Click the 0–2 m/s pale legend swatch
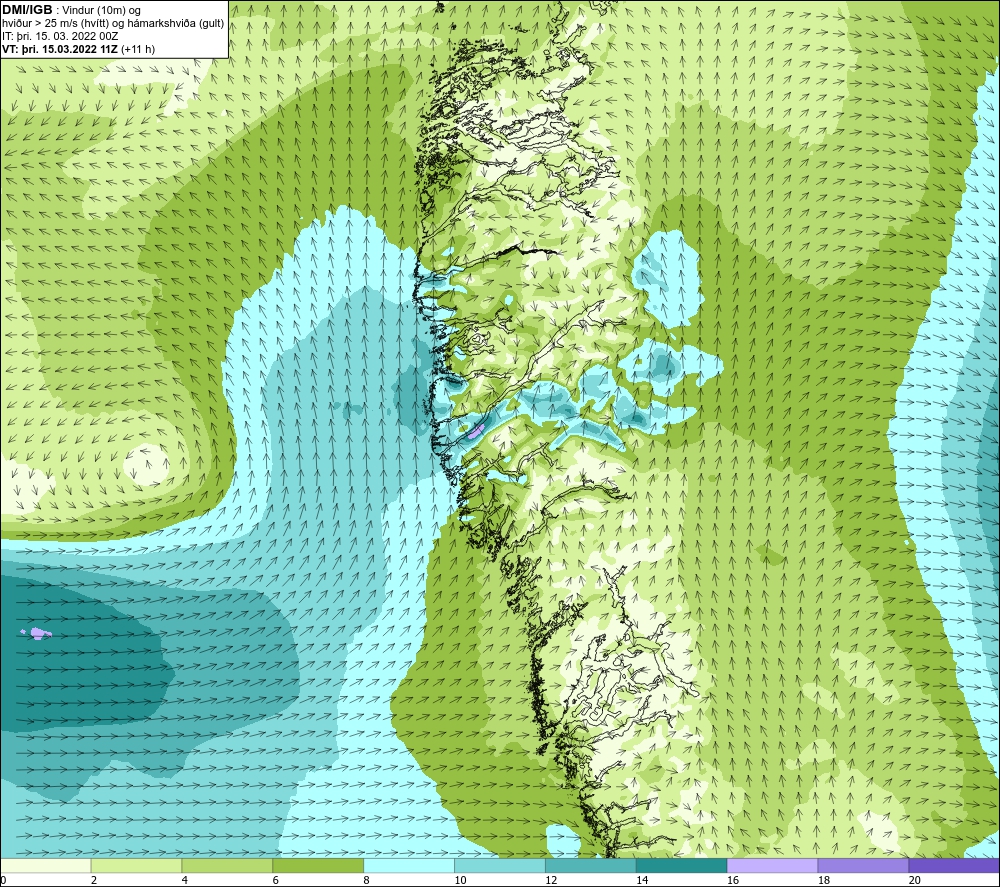 click(46, 865)
